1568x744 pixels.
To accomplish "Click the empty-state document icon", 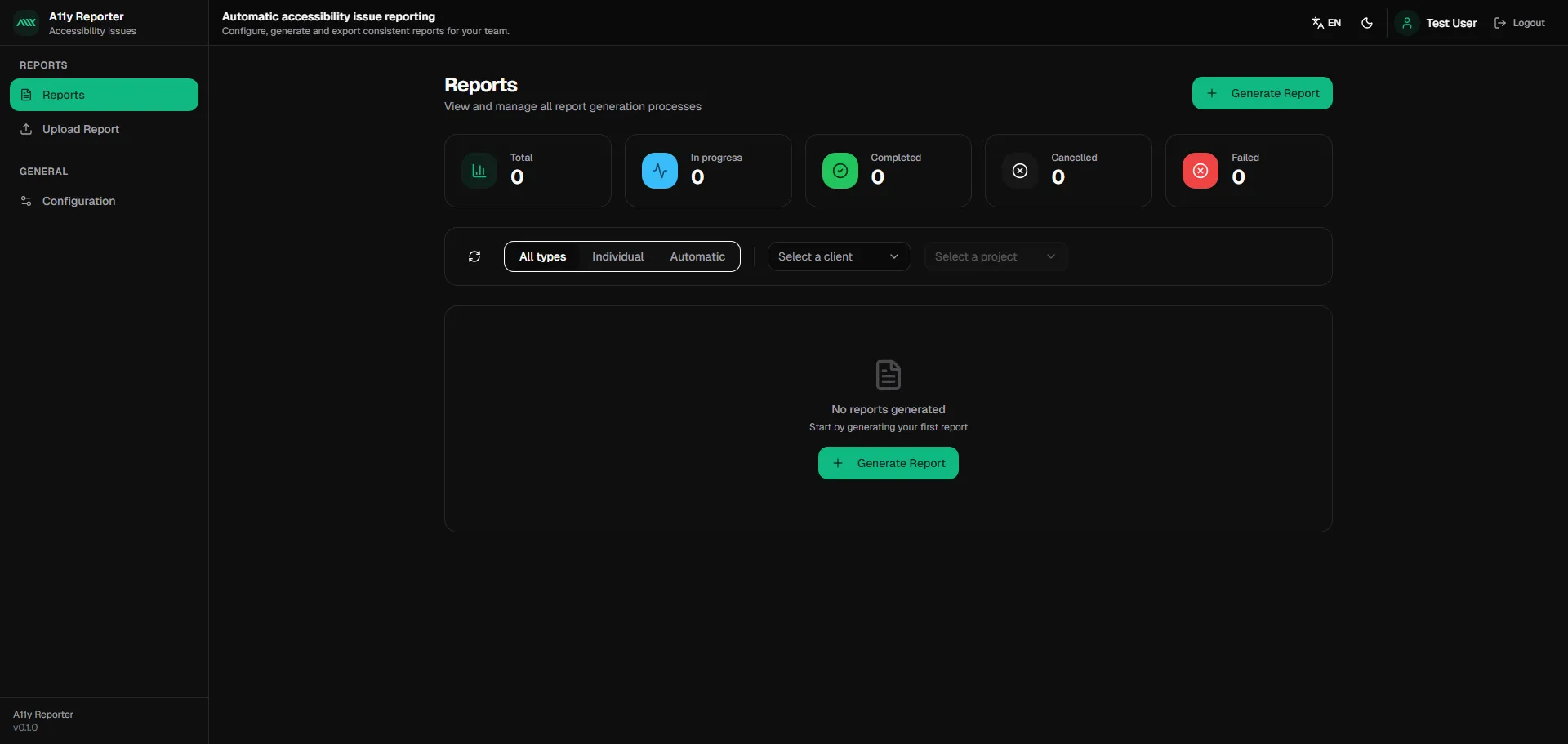I will [x=888, y=375].
